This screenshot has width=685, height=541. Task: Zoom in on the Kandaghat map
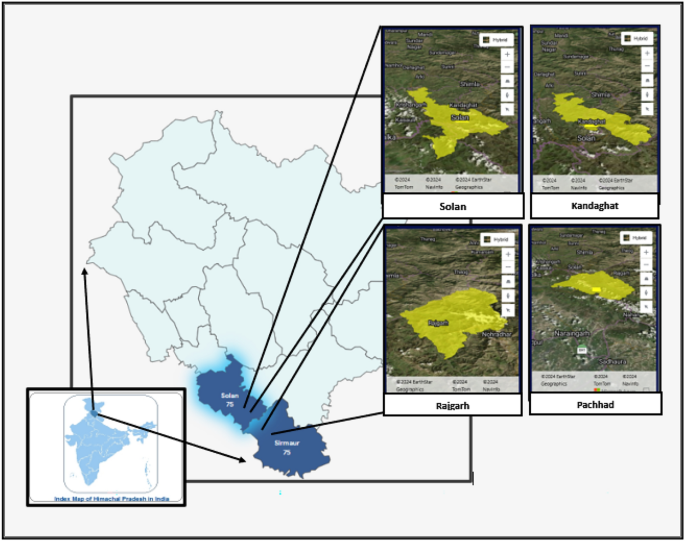point(647,53)
